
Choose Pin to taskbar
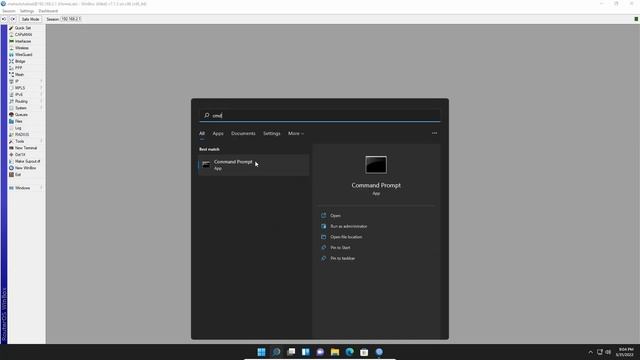click(342, 258)
